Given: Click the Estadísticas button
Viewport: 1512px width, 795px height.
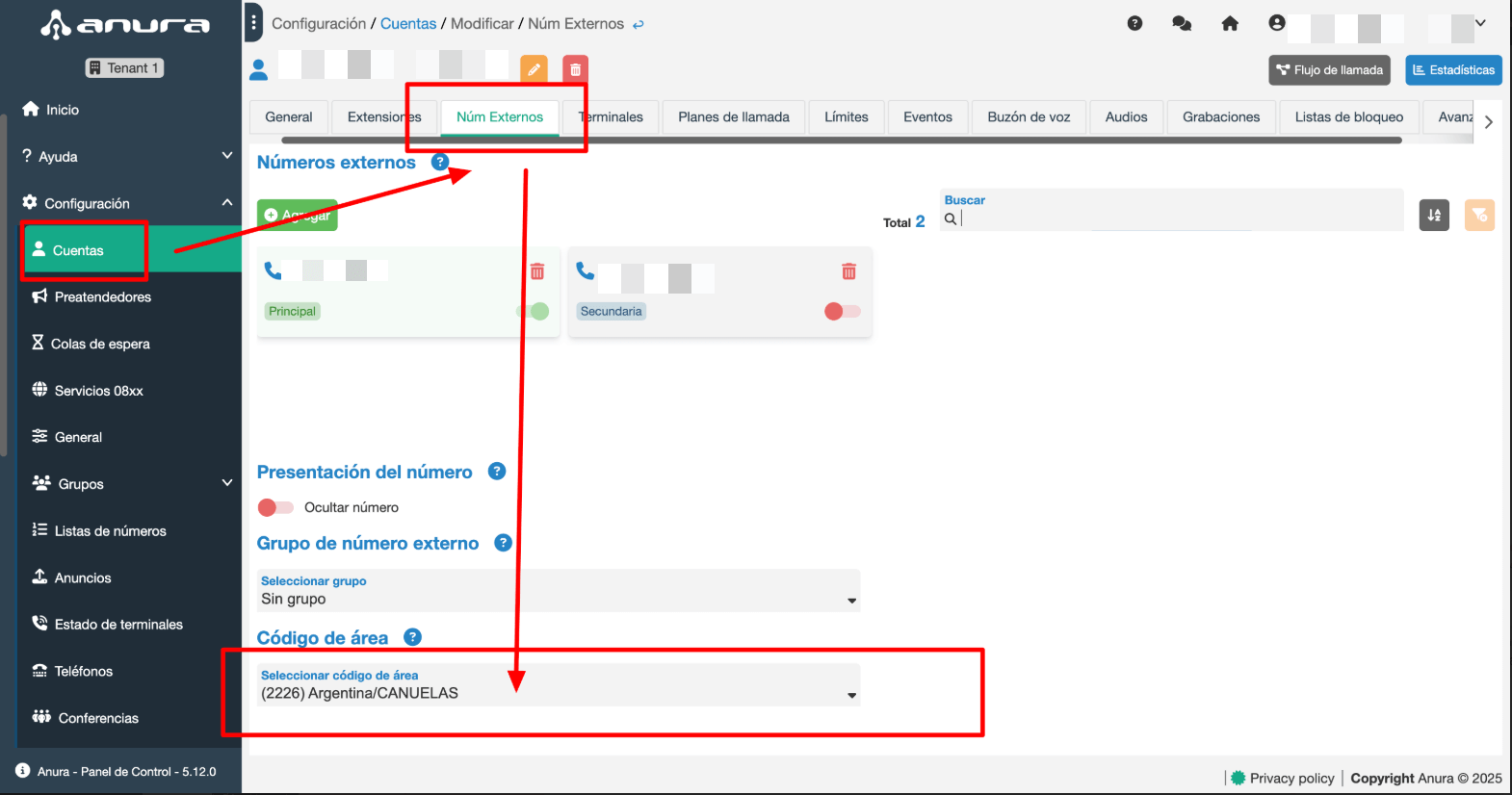Looking at the screenshot, I should [1453, 70].
